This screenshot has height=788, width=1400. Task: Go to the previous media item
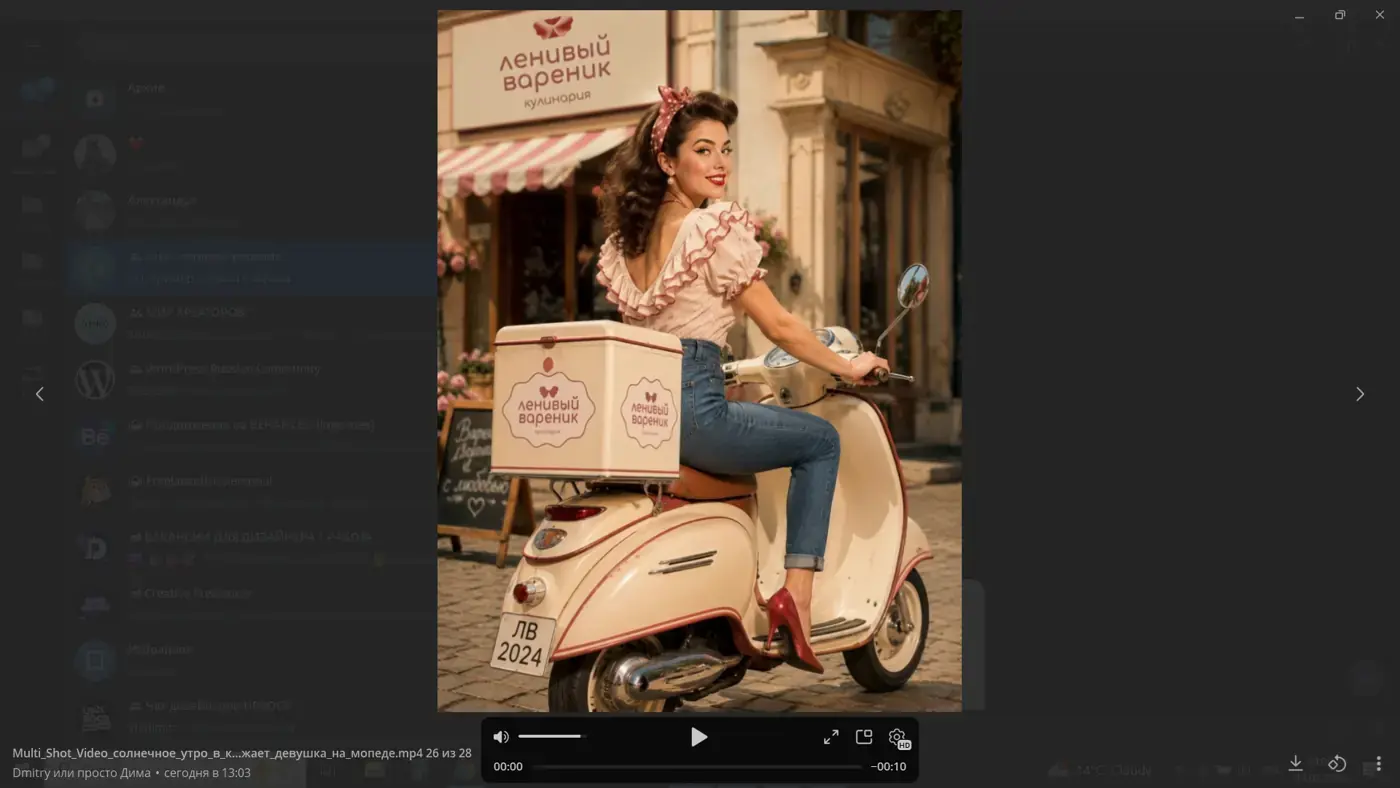[40, 394]
